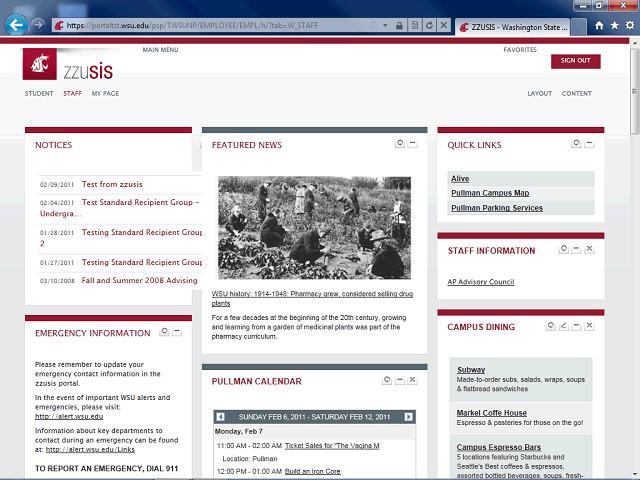Image resolution: width=640 pixels, height=480 pixels.
Task: Open the My Page tab
Action: pyautogui.click(x=105, y=93)
